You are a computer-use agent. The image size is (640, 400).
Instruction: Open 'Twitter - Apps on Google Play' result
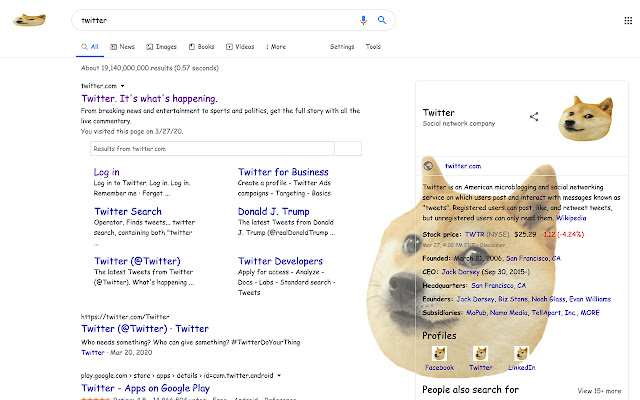(145, 388)
